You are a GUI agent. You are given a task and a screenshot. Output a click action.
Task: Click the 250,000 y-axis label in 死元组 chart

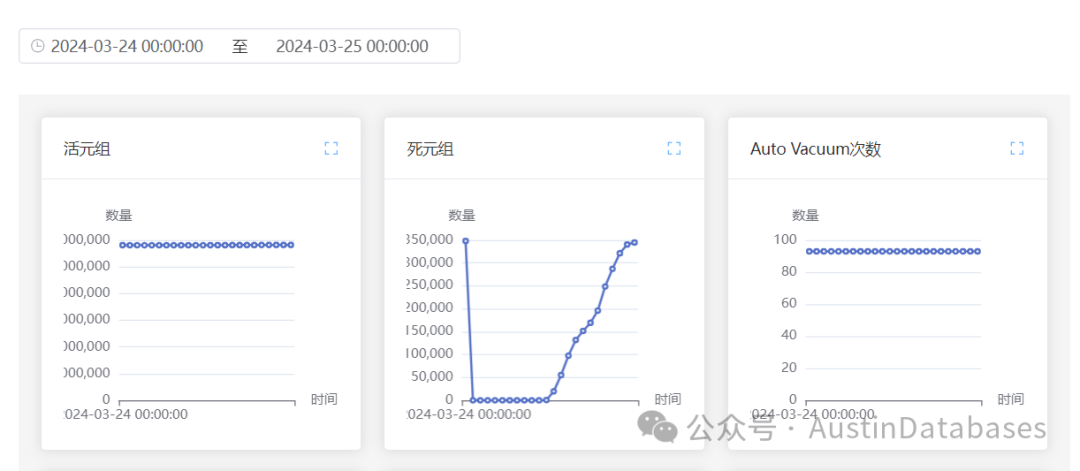click(430, 285)
